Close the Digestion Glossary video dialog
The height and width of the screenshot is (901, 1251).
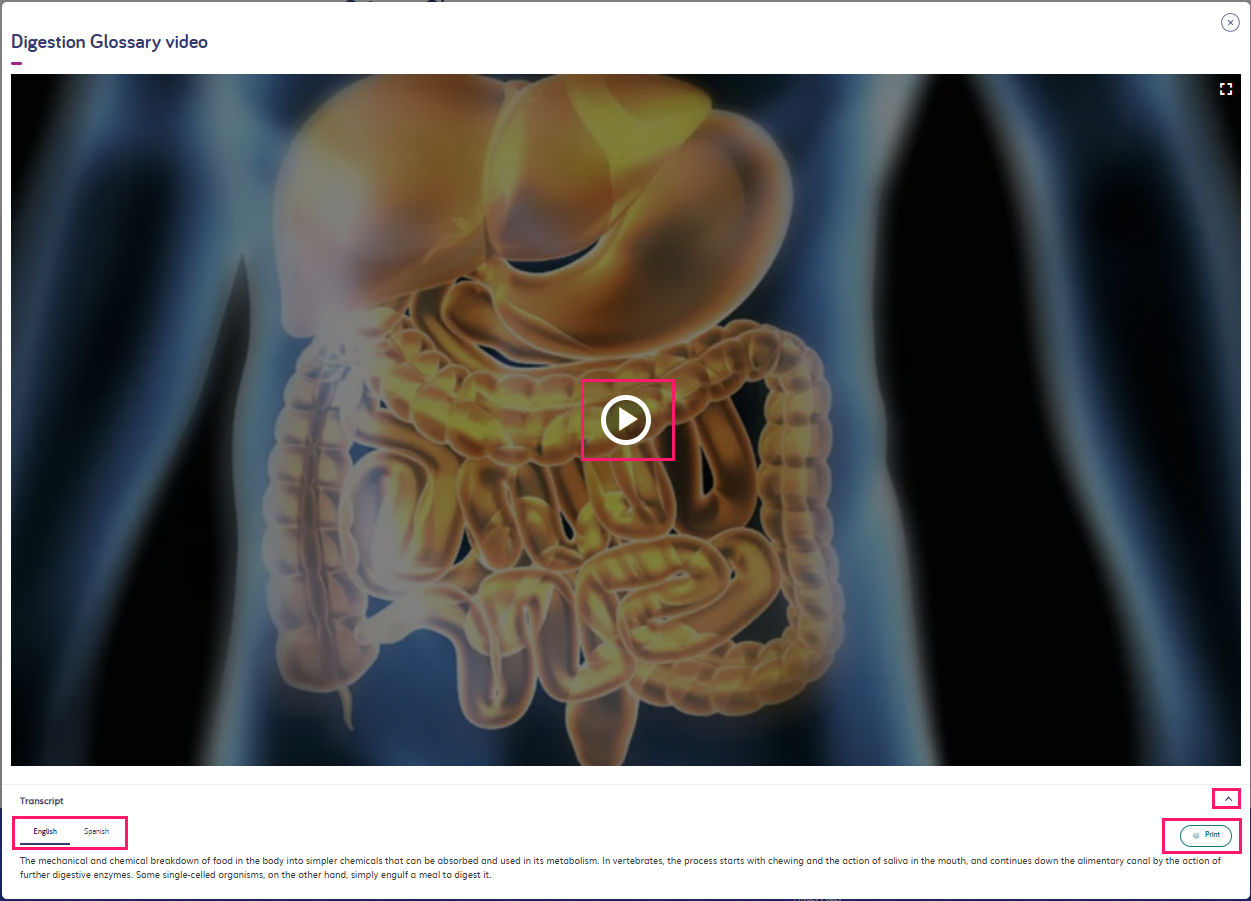[1230, 23]
